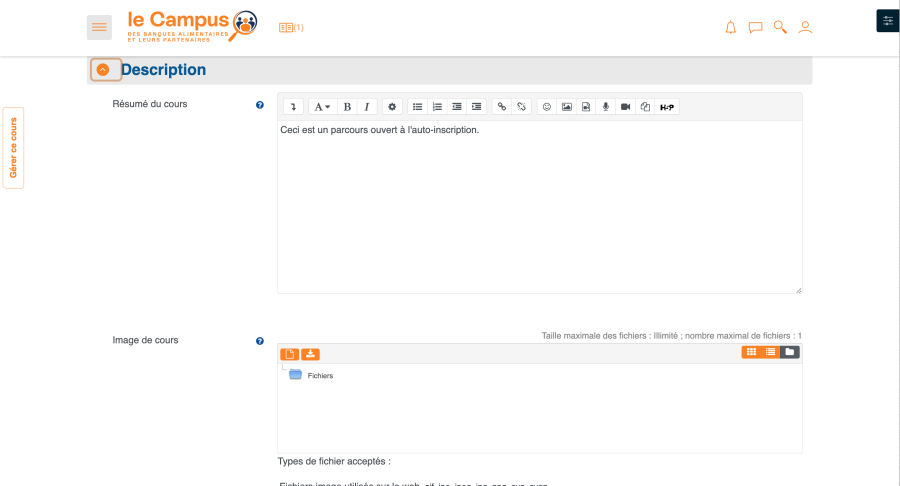
Task: Click the record audio microphone icon
Action: 605,106
